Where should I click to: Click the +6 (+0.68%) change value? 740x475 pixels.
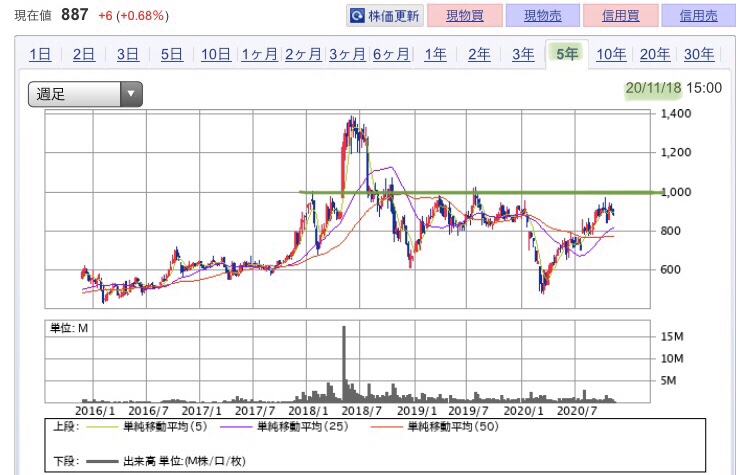click(133, 16)
